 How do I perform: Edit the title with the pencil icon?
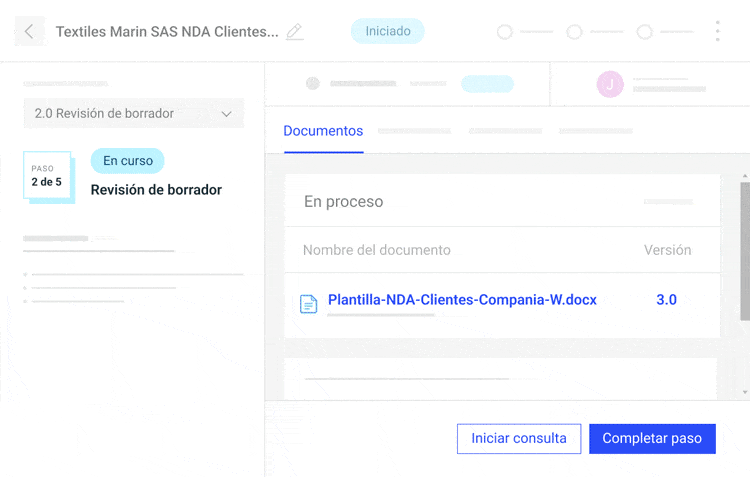pos(294,32)
